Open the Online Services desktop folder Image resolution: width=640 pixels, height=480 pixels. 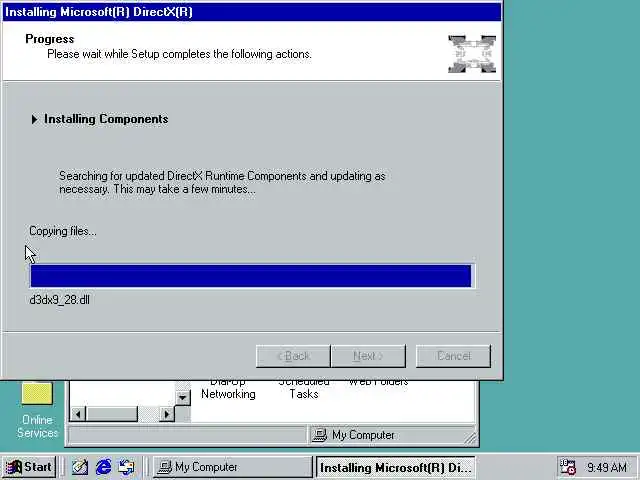[x=37, y=410]
